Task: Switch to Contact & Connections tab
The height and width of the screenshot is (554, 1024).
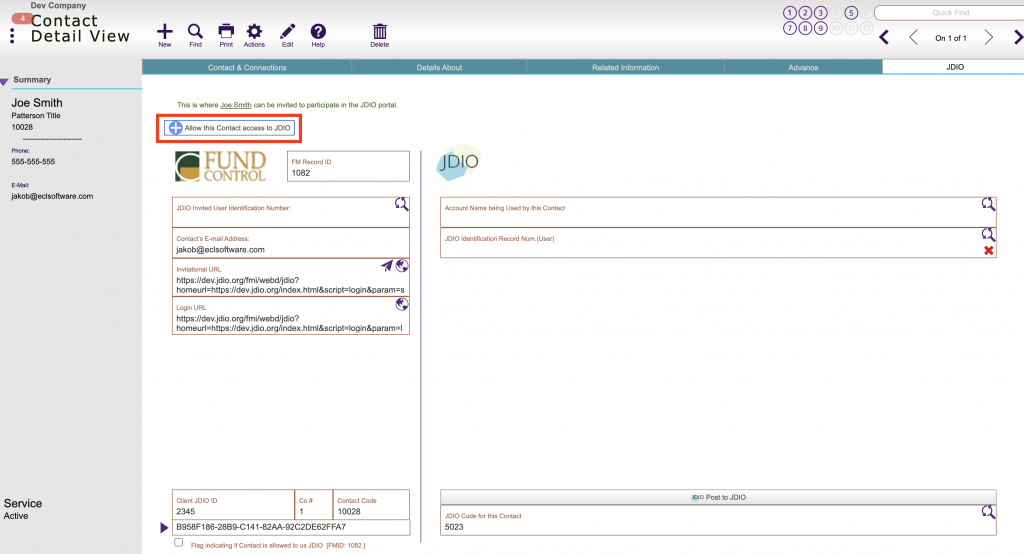Action: (246, 68)
